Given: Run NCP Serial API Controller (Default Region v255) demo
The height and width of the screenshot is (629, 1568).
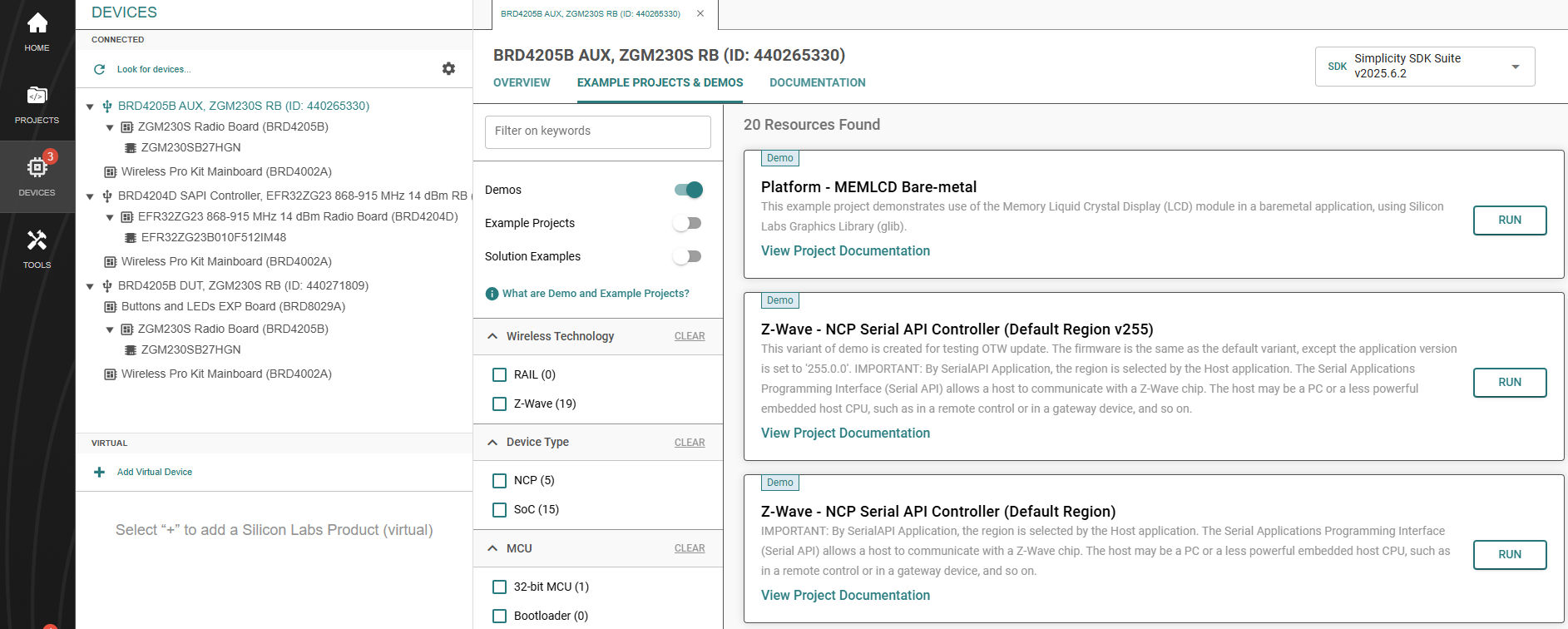Looking at the screenshot, I should click(x=1510, y=383).
